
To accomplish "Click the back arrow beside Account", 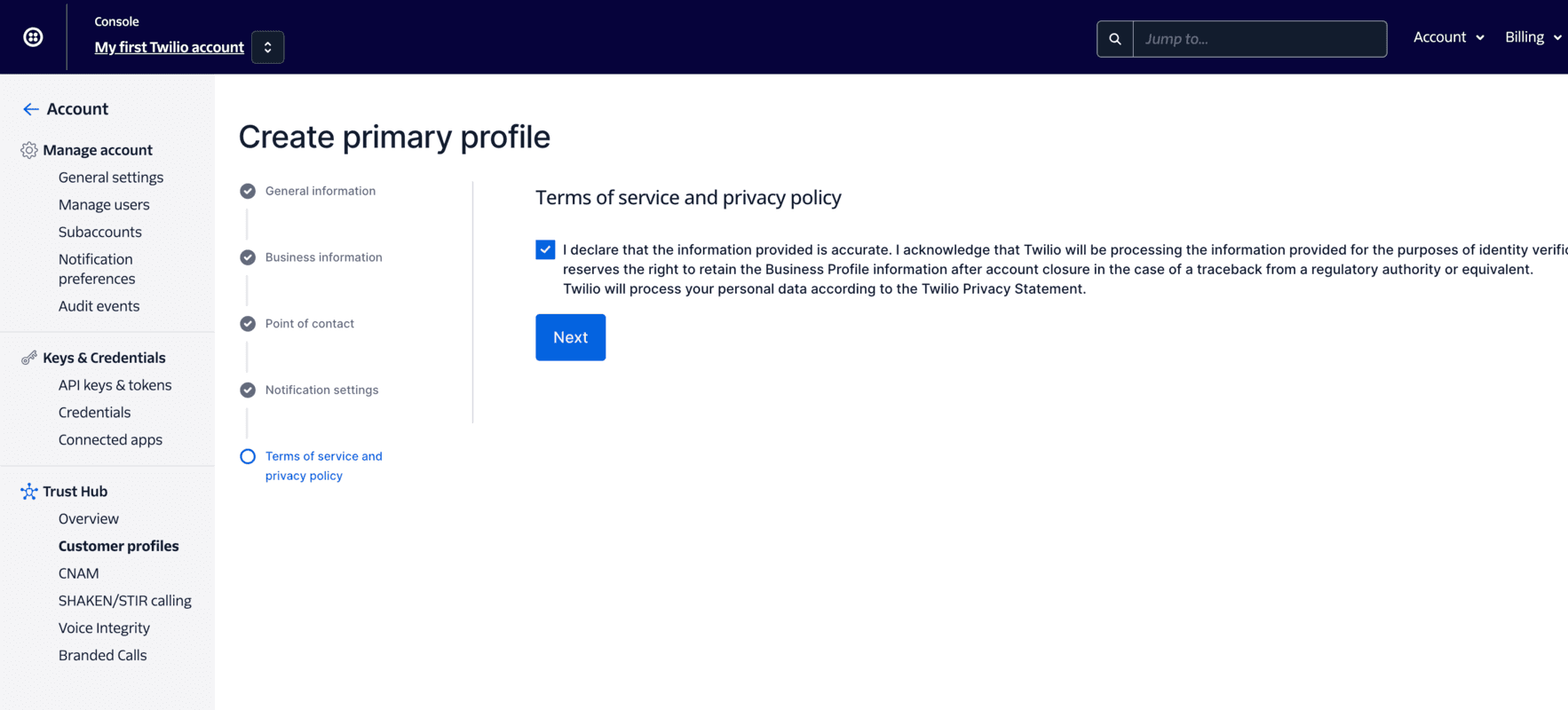I will (x=30, y=109).
